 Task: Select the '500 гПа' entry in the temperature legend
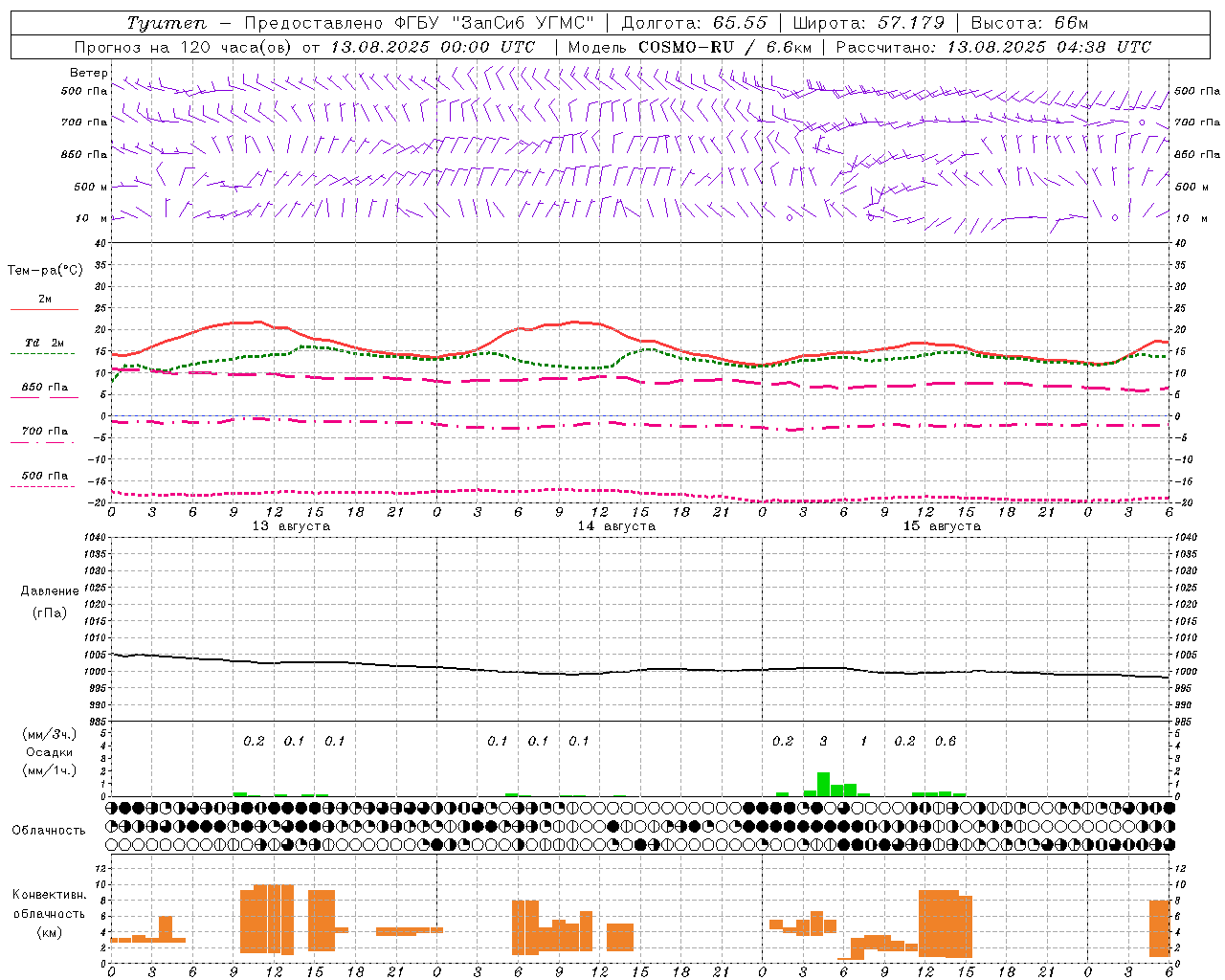45,475
